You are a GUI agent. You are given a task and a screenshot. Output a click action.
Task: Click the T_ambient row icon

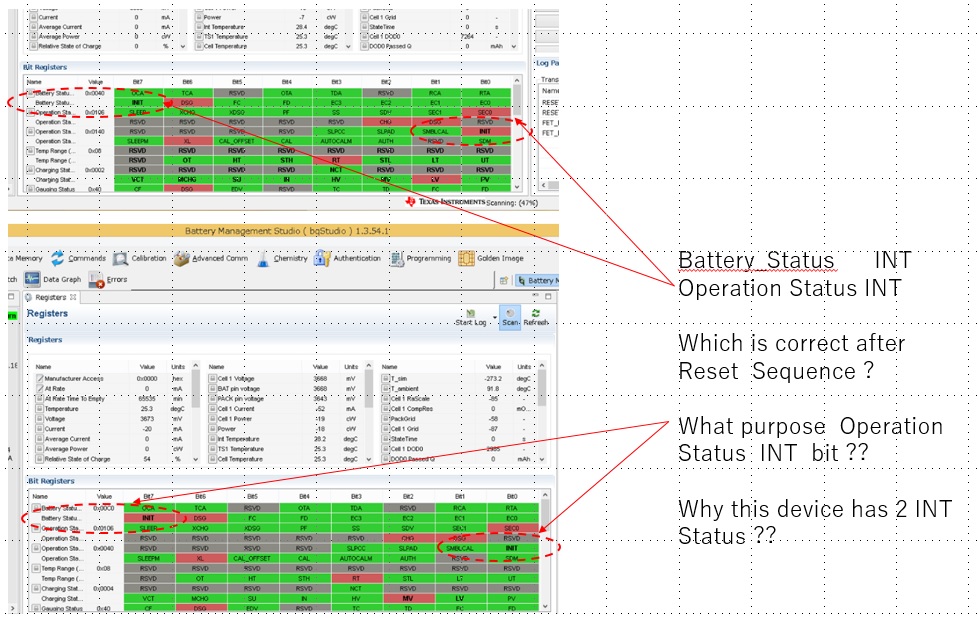click(386, 389)
